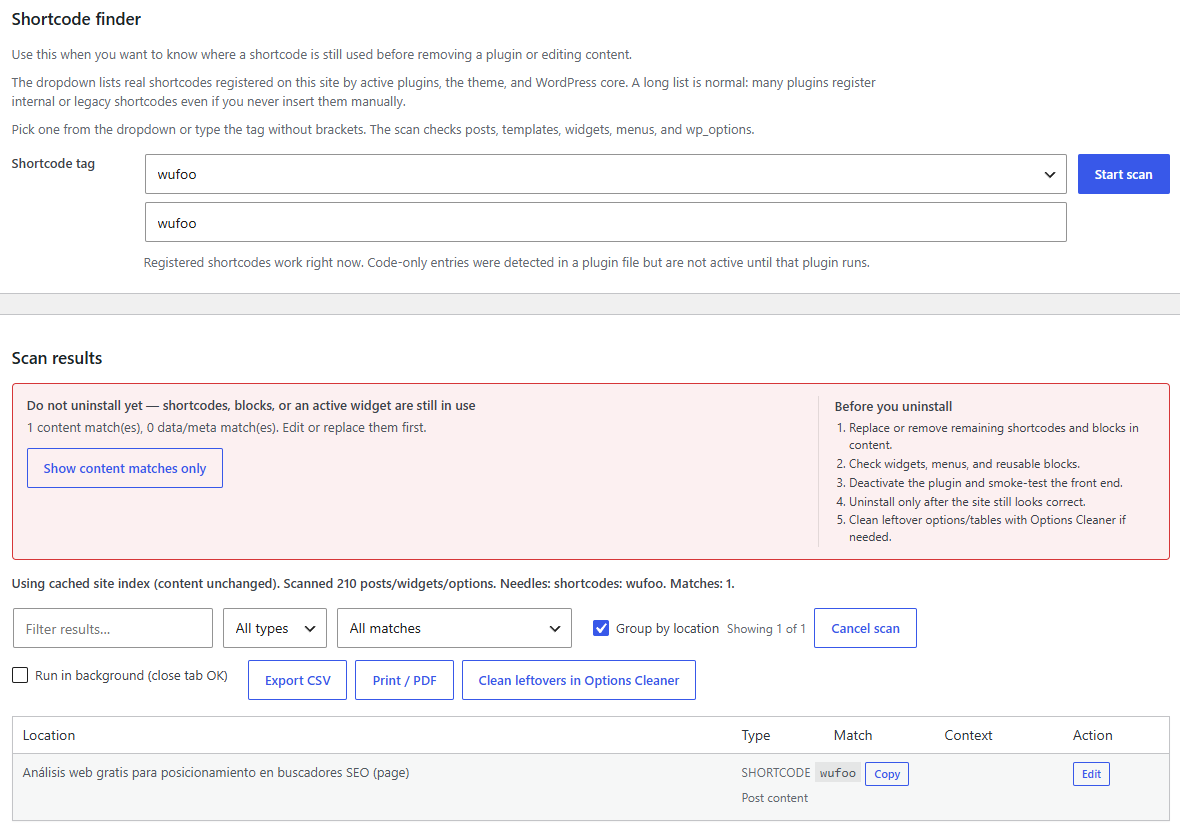
Task: Open Clean leftovers in Options Cleaner
Action: 579,680
